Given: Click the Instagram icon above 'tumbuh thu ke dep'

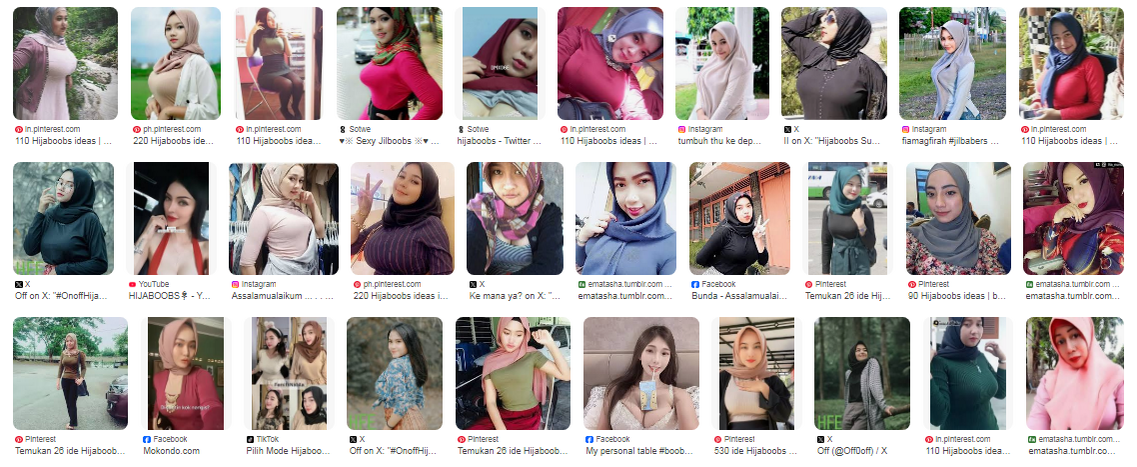Looking at the screenshot, I should point(682,129).
